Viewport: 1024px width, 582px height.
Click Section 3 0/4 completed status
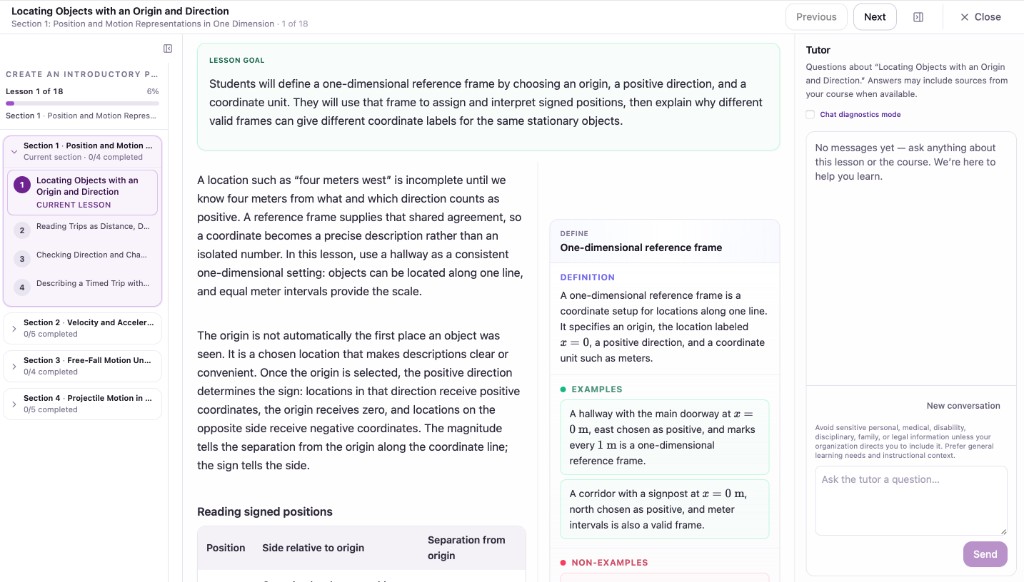(x=50, y=372)
